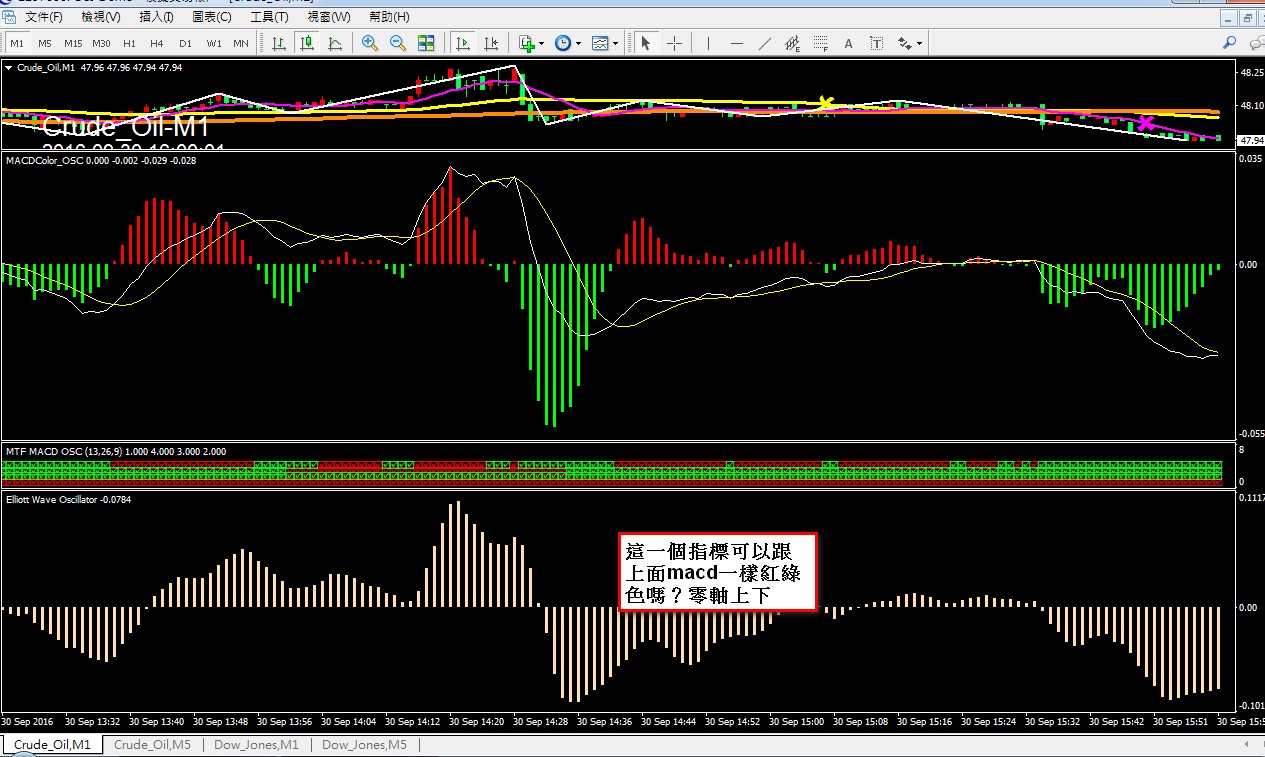This screenshot has width=1265, height=757.
Task: Click the application icon beside 文件 menu
Action: [x=9, y=17]
